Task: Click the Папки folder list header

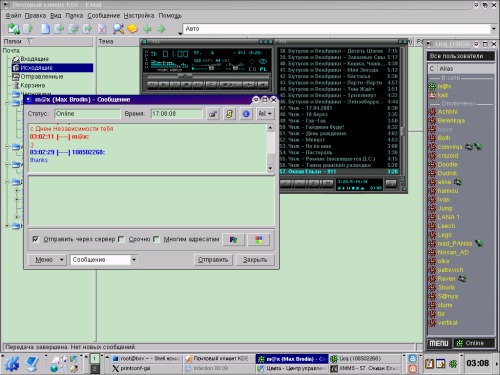Action: (x=48, y=41)
